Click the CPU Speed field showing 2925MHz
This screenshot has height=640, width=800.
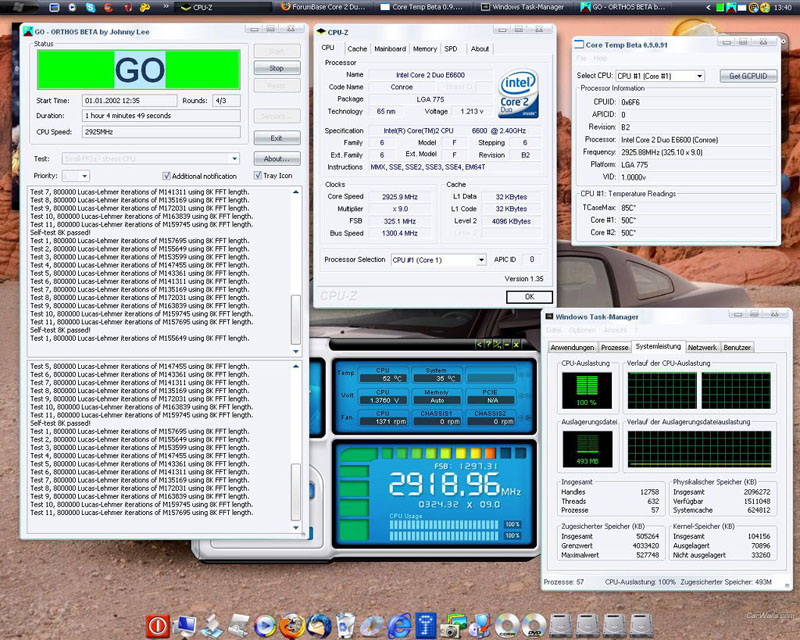[161, 132]
